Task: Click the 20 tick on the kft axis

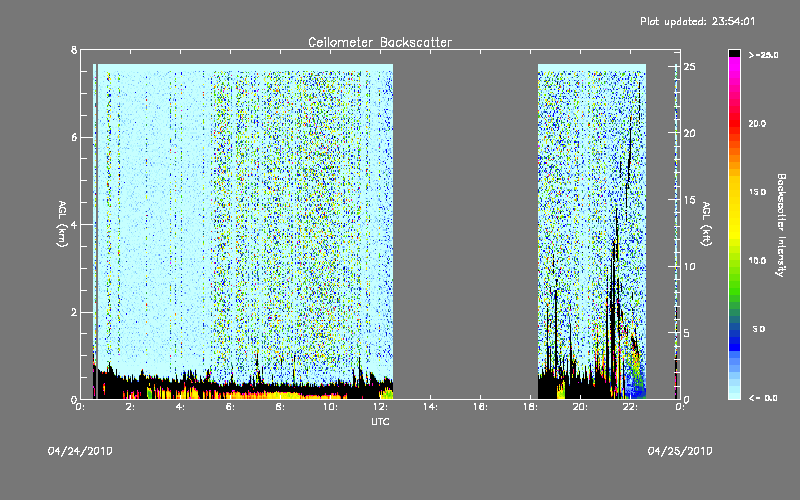Action: pyautogui.click(x=689, y=133)
